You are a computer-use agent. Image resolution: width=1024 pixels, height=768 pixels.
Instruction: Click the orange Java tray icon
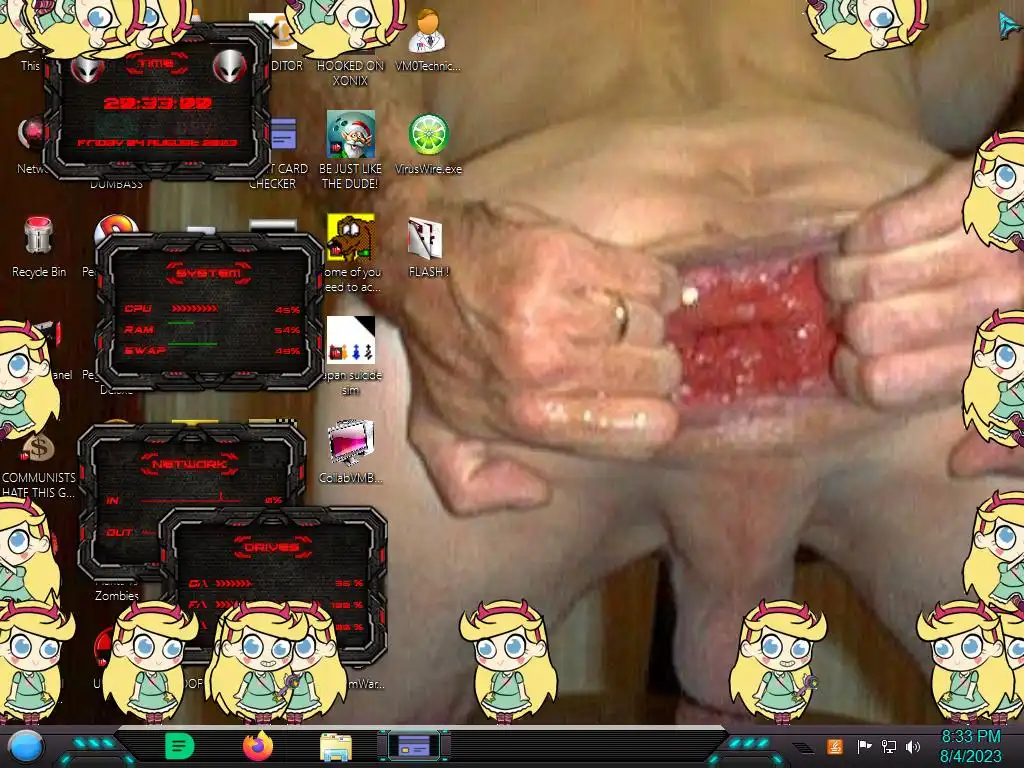[x=835, y=746]
